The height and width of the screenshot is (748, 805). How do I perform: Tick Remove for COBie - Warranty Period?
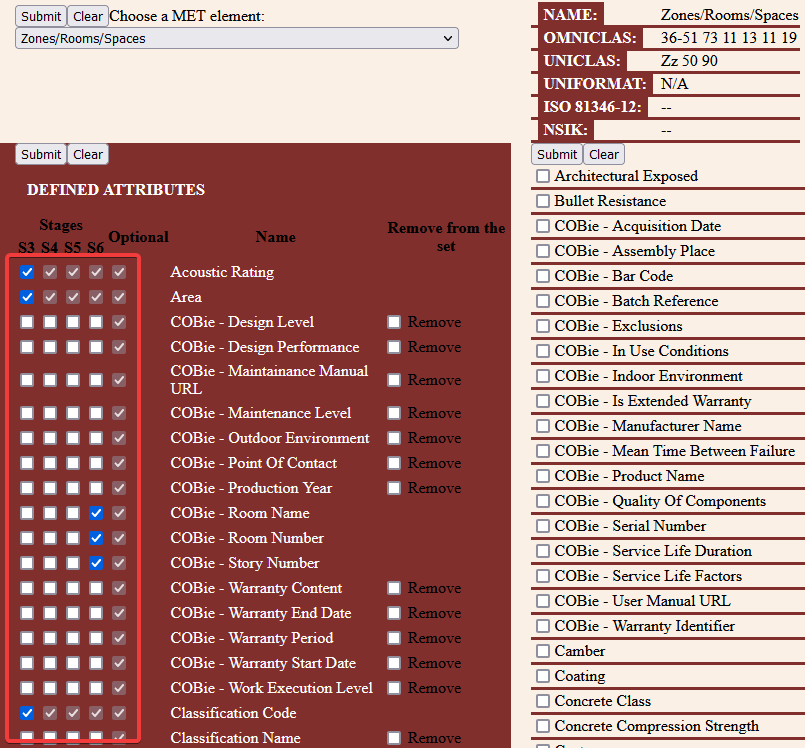tap(395, 638)
